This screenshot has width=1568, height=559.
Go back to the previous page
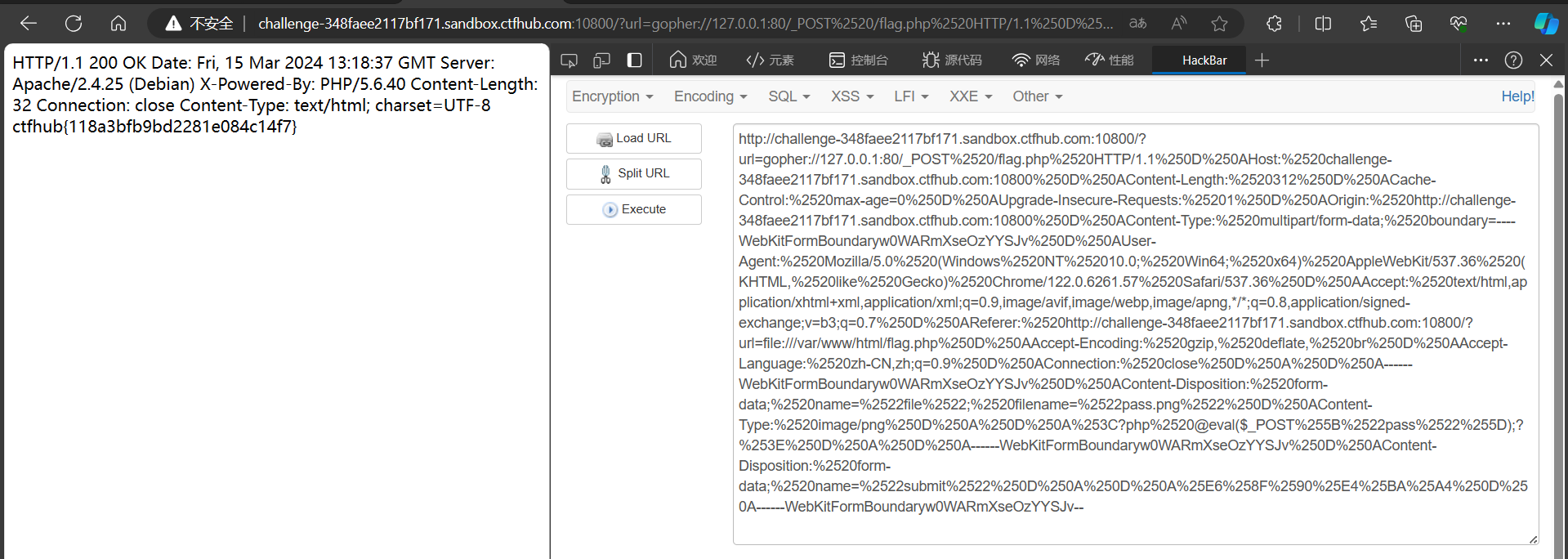tap(29, 24)
